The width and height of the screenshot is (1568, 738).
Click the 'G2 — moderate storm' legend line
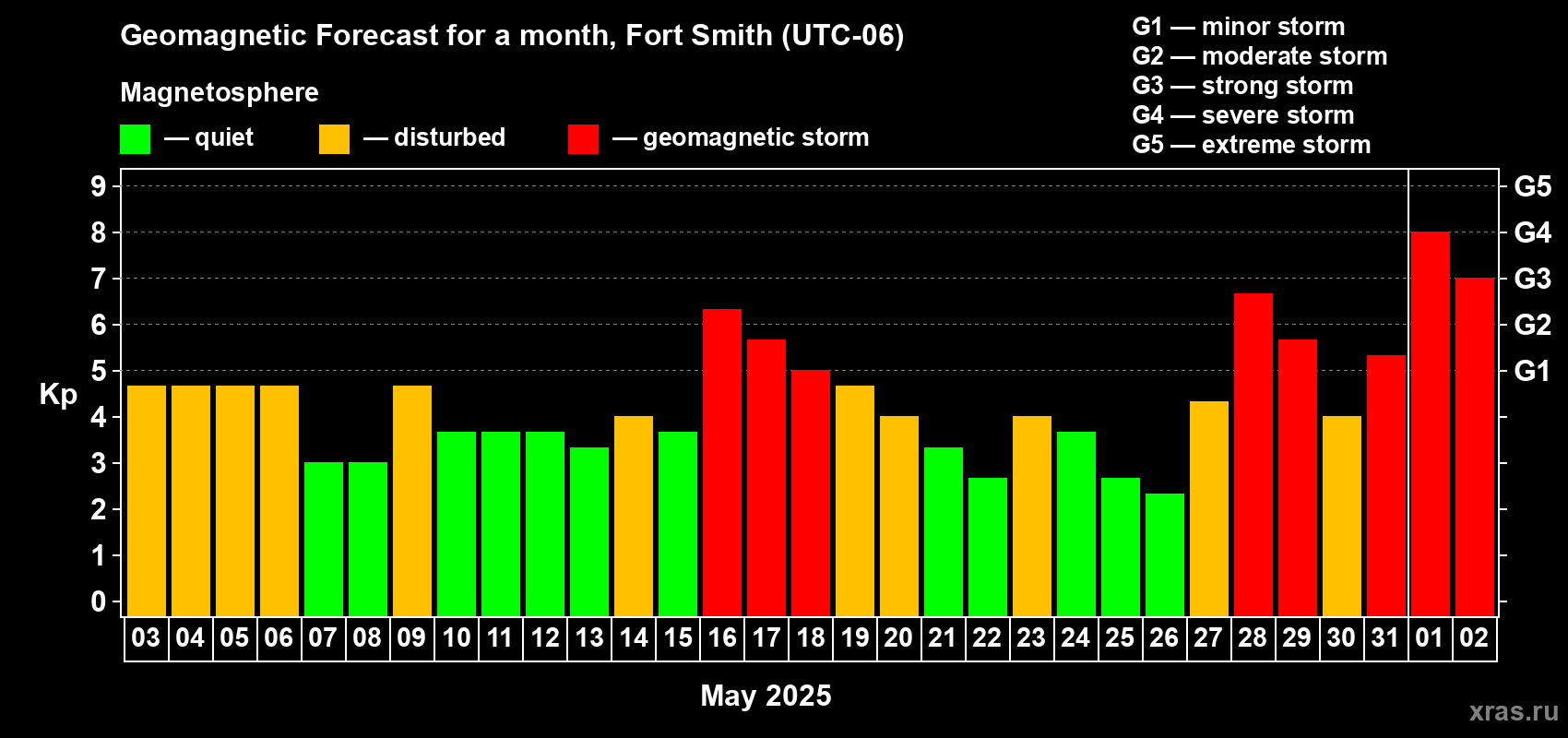point(1260,56)
